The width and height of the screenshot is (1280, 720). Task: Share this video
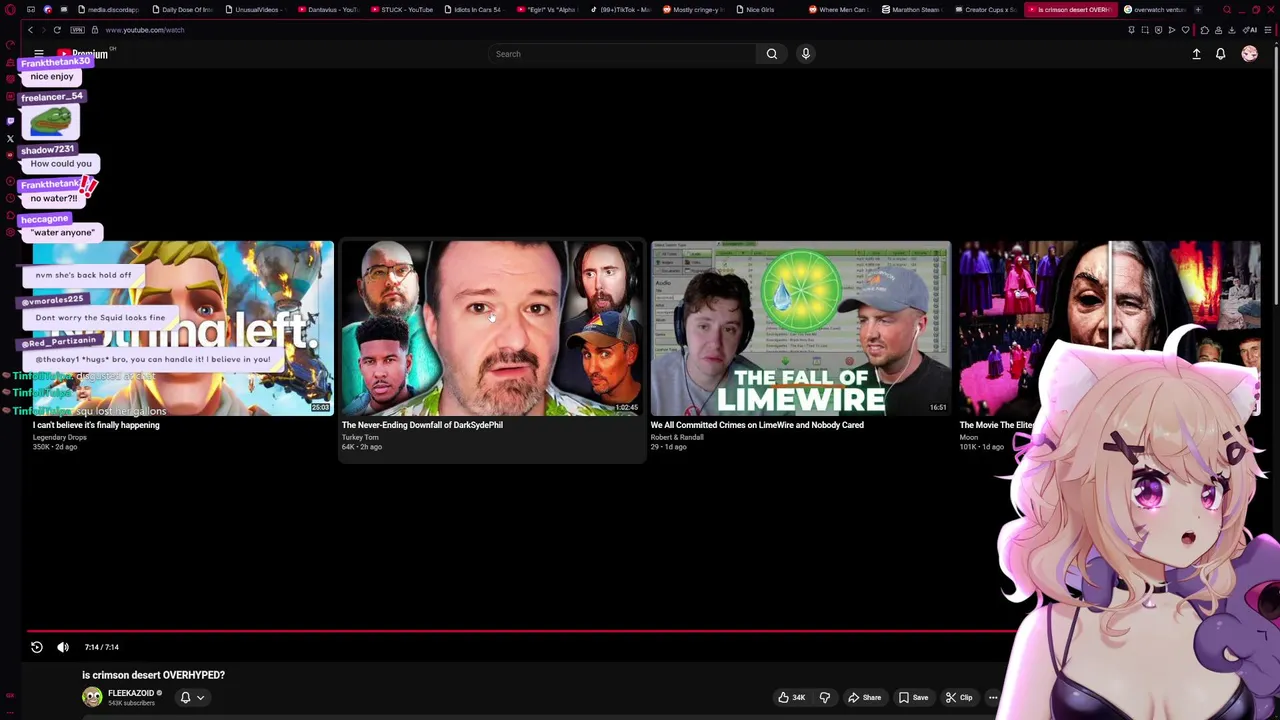point(865,698)
